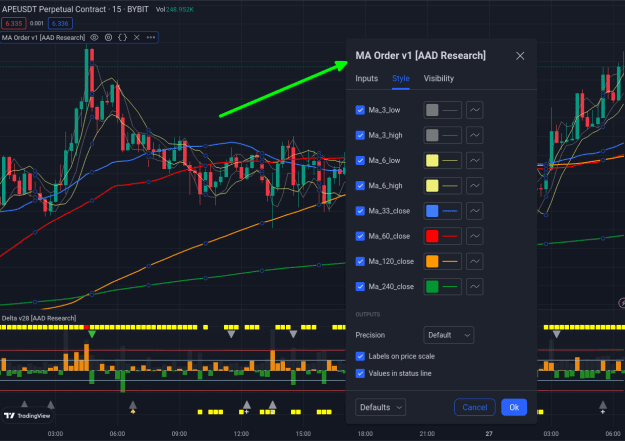
Task: Disable the Ma_60_close plot checkbox
Action: (360, 236)
